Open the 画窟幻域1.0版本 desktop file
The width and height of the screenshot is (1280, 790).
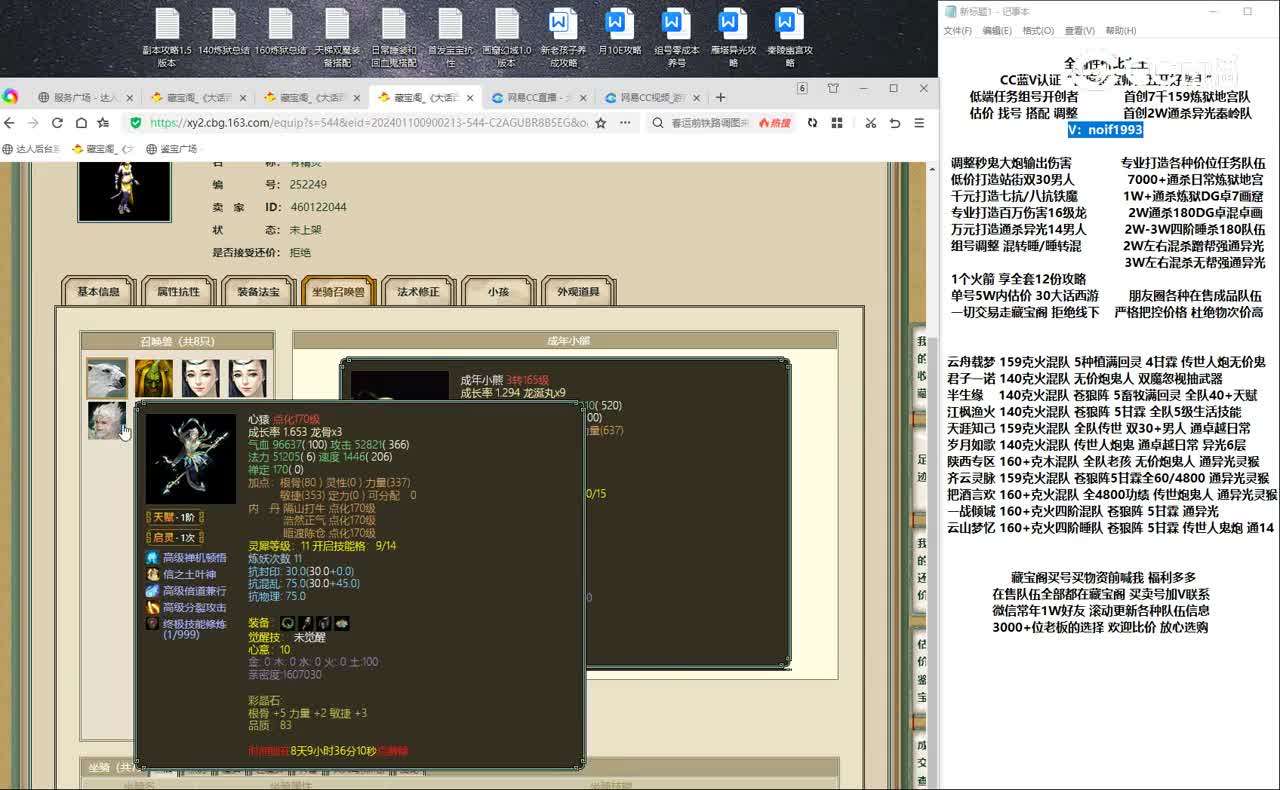click(507, 38)
